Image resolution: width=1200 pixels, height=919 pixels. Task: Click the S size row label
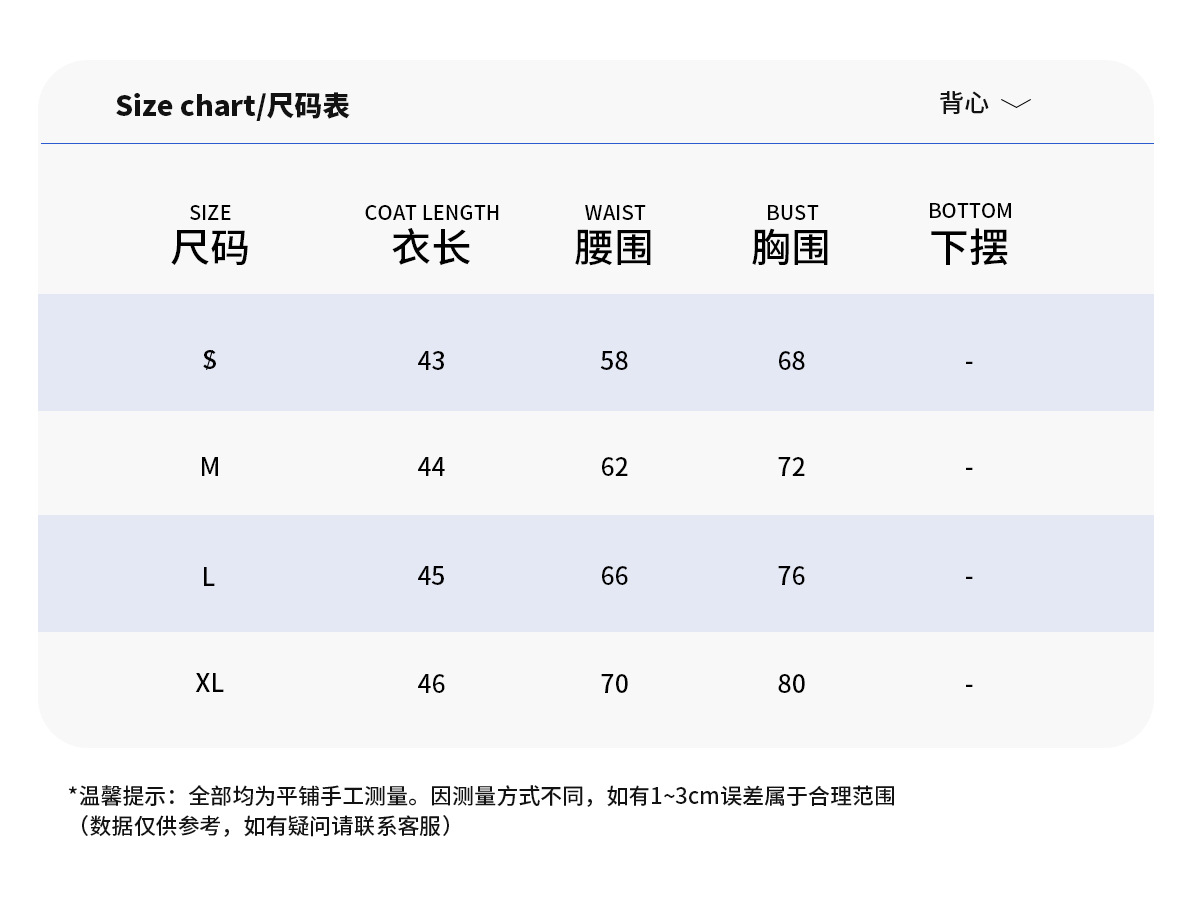[x=209, y=360]
